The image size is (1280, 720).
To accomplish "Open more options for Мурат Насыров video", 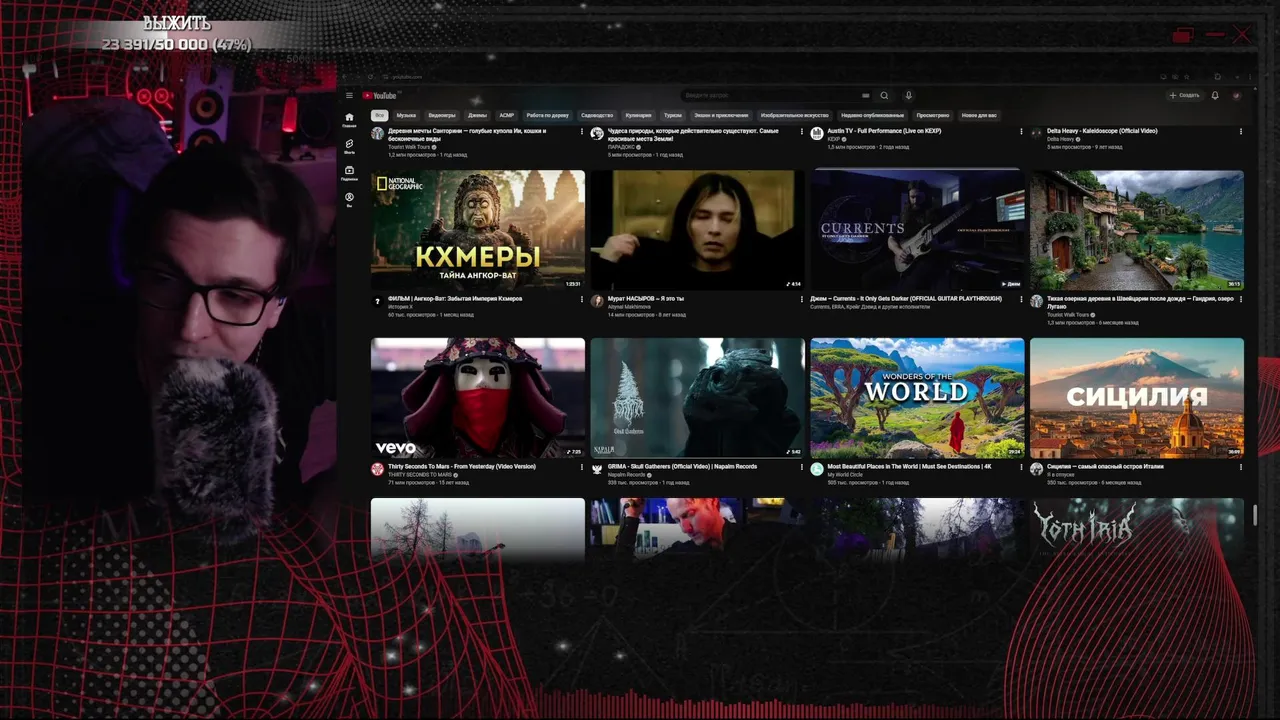I will (801, 299).
